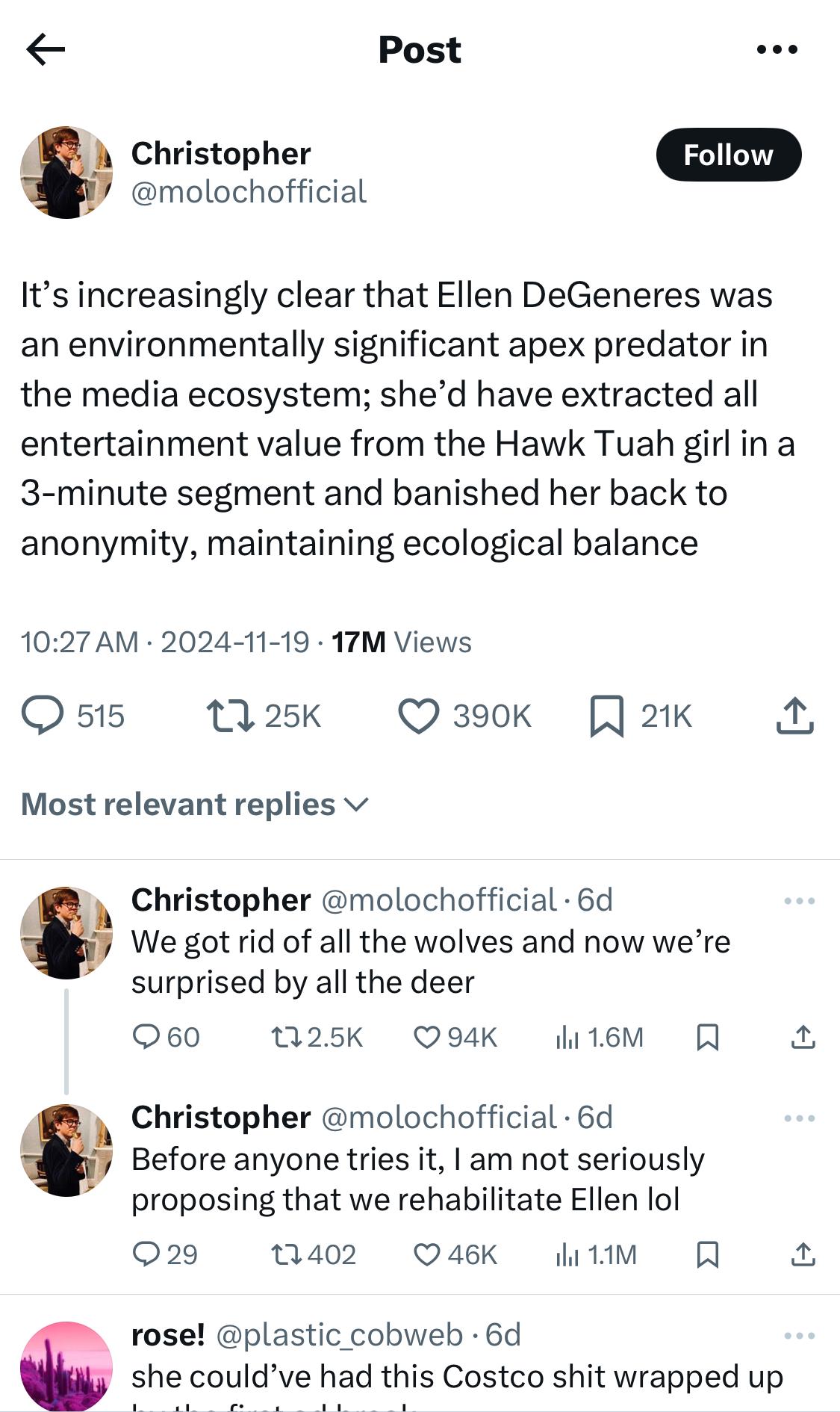View the 17M Views count details
This screenshot has height=1412, width=840.
click(x=401, y=642)
